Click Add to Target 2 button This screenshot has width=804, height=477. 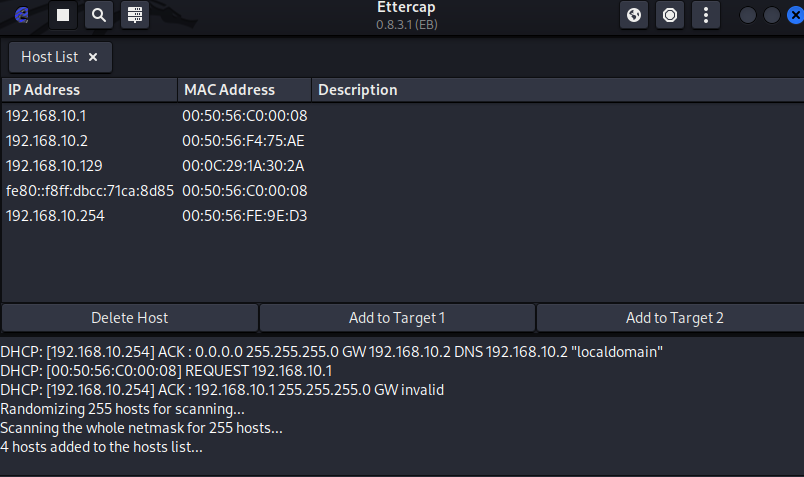click(x=671, y=318)
